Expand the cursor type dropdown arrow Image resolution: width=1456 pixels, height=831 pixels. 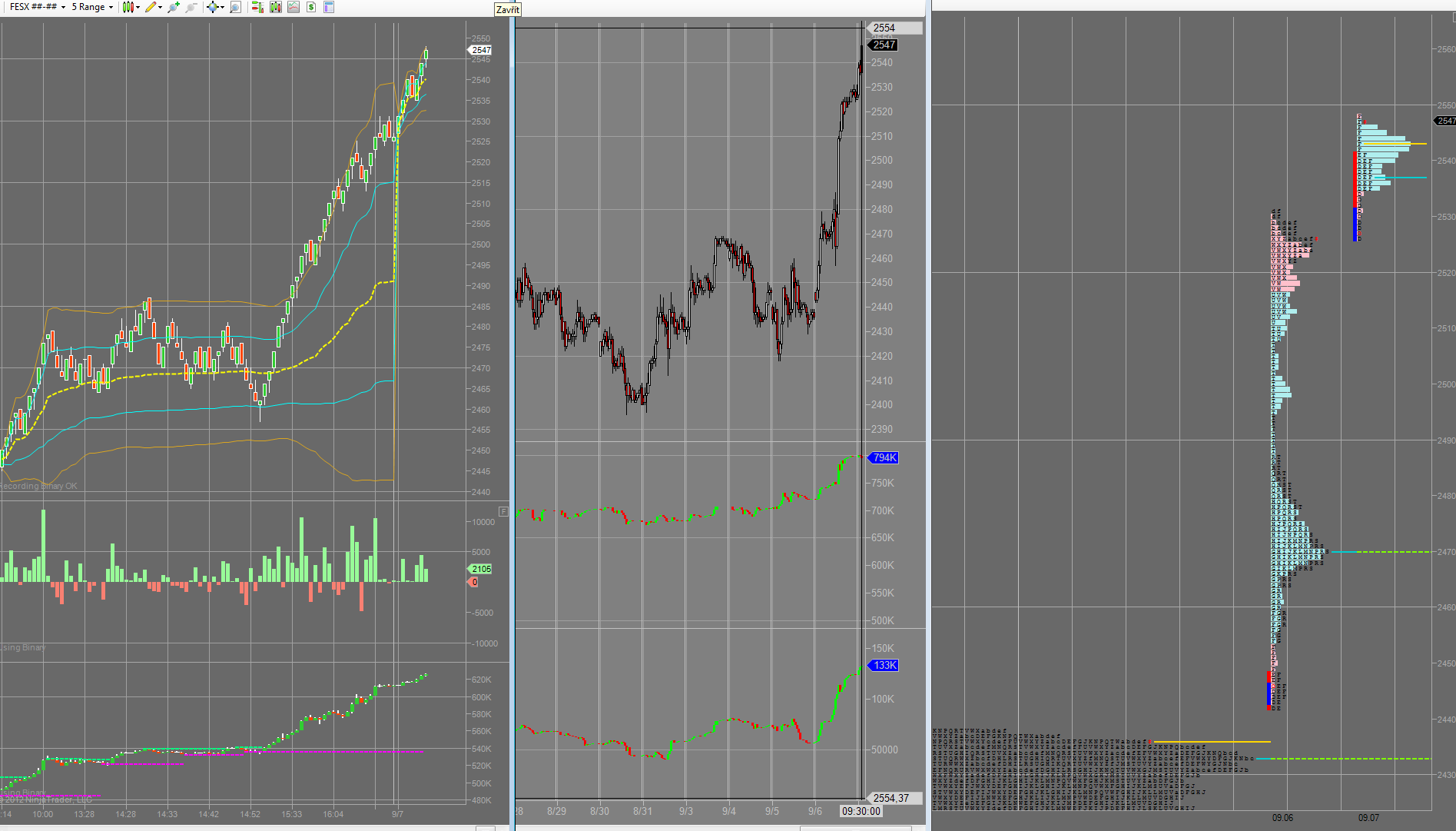point(222,7)
